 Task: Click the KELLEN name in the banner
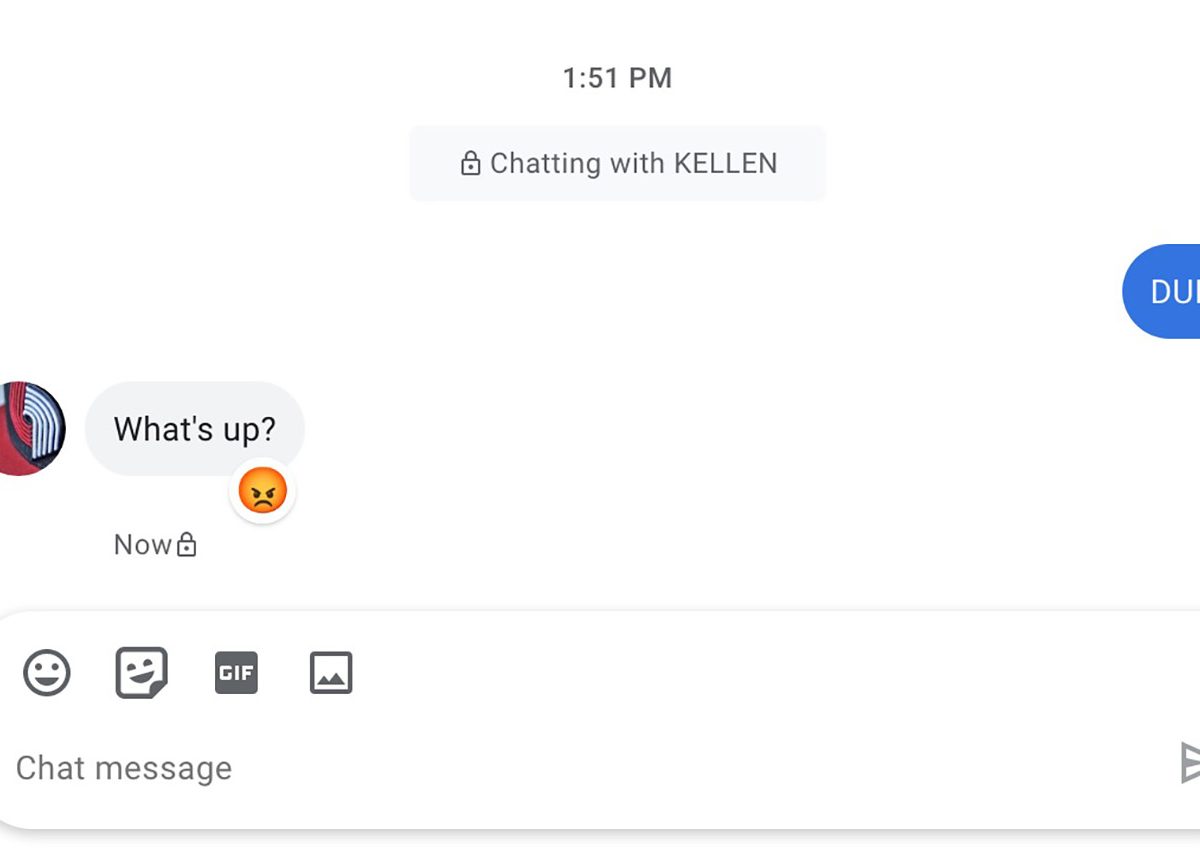[726, 164]
